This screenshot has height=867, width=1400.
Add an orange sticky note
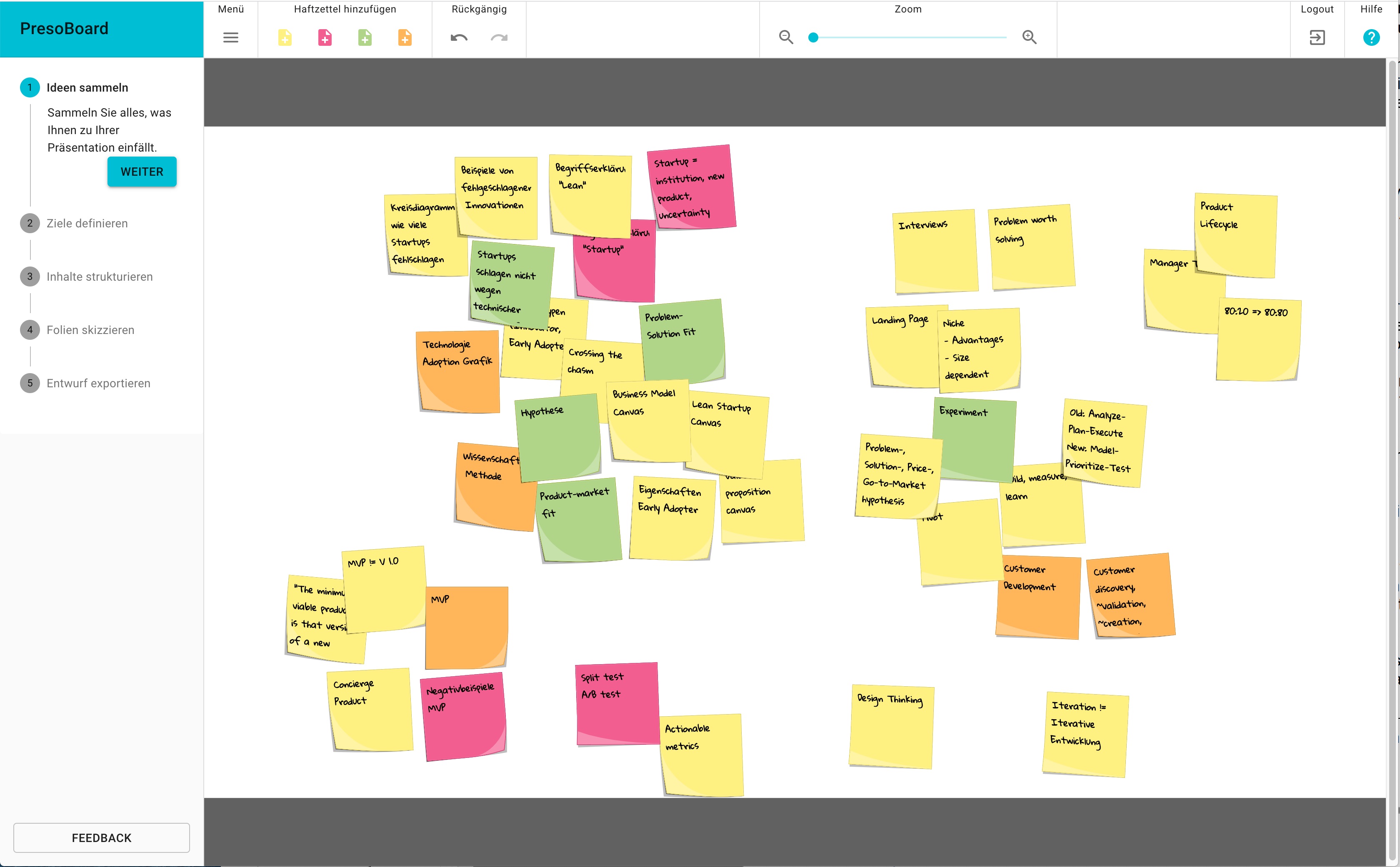[405, 37]
